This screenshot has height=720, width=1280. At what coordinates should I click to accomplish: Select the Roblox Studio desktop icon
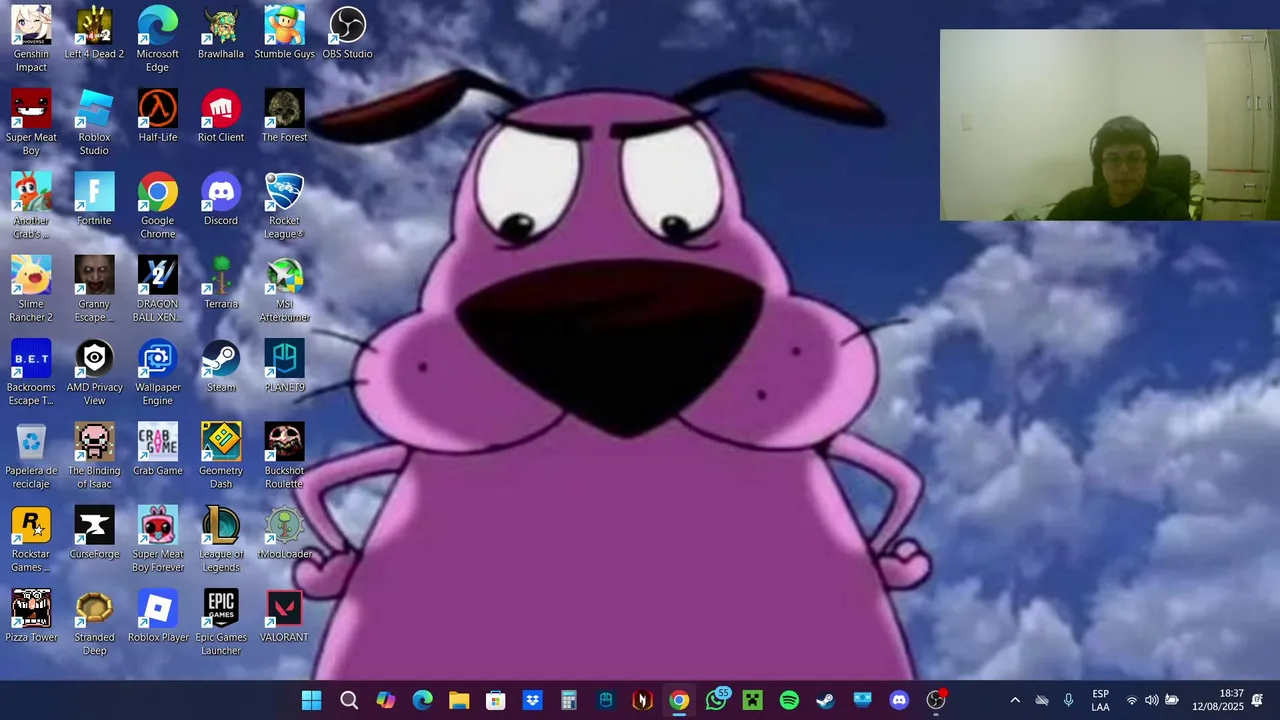94,123
